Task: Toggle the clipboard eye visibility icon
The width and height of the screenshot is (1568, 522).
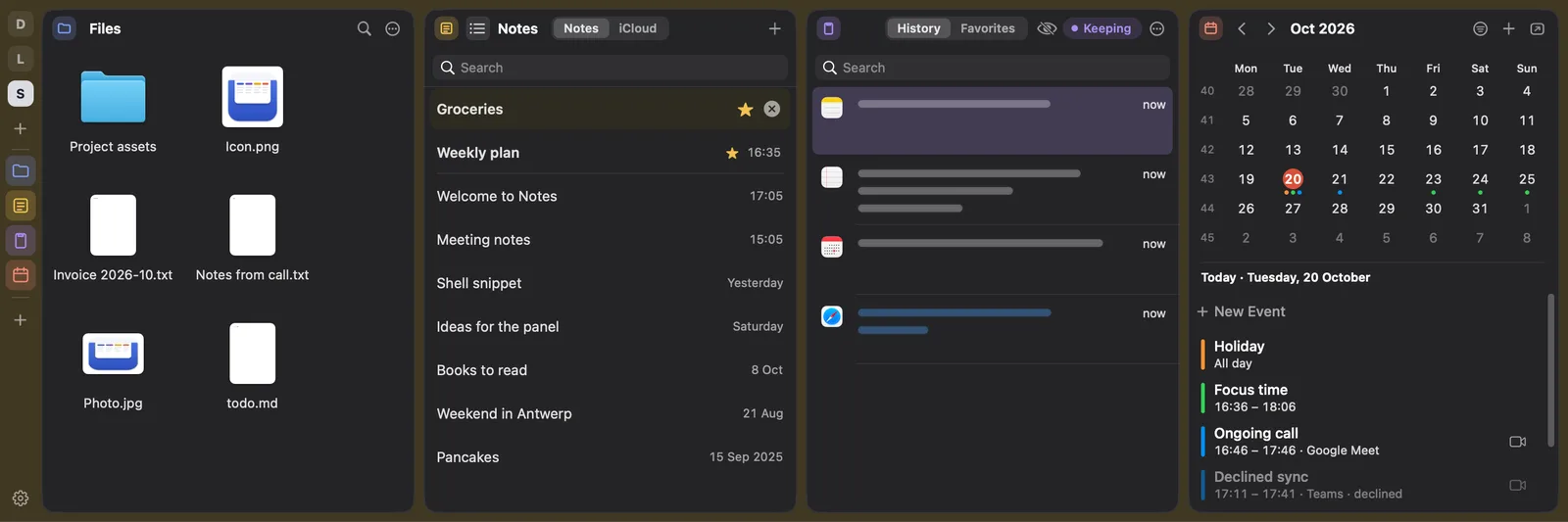Action: [x=1047, y=28]
